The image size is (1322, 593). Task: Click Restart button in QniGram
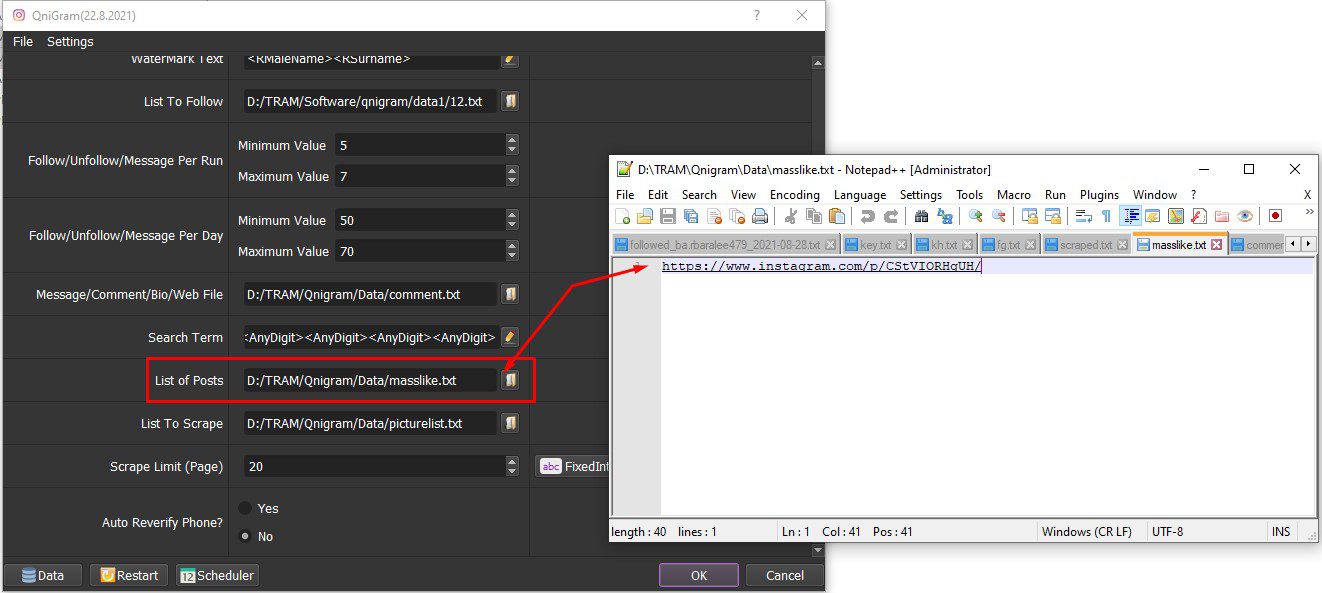click(x=129, y=575)
